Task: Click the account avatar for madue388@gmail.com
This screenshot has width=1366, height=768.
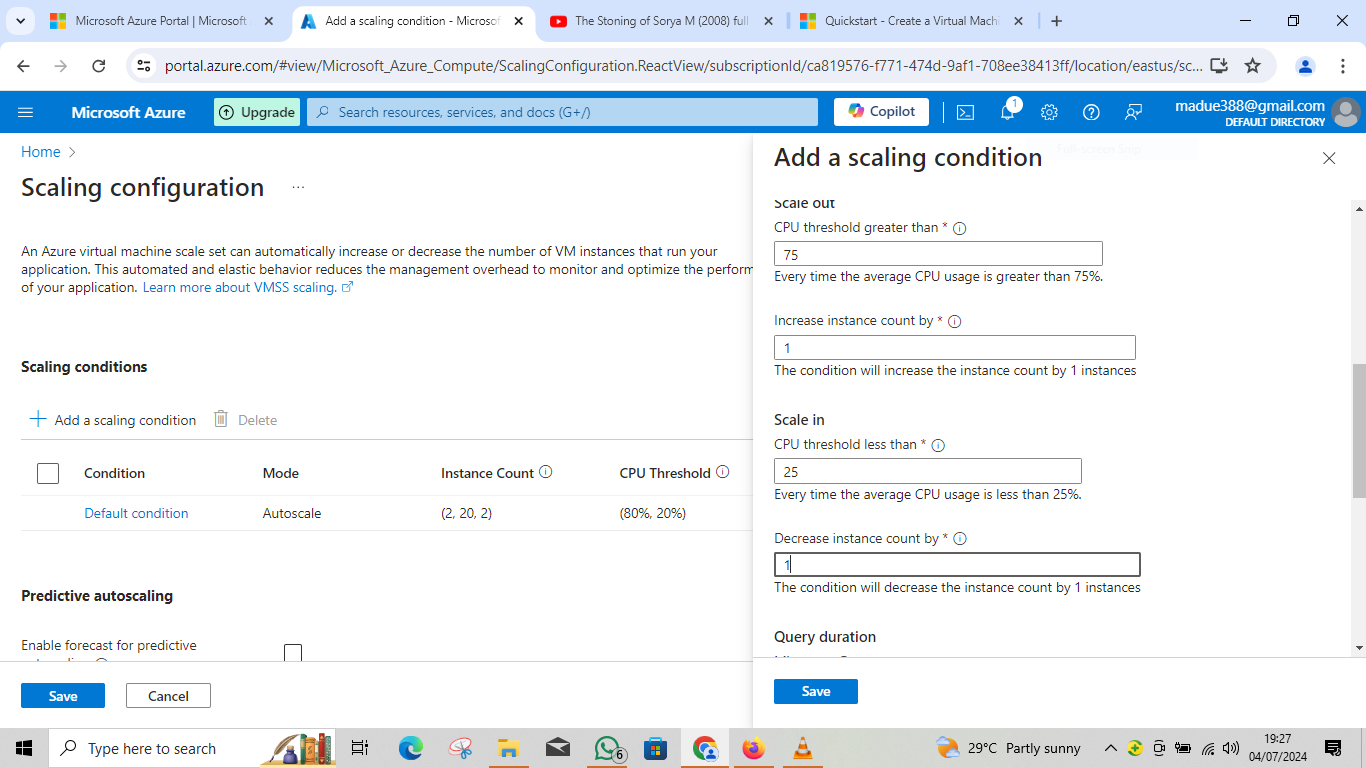Action: click(1346, 112)
